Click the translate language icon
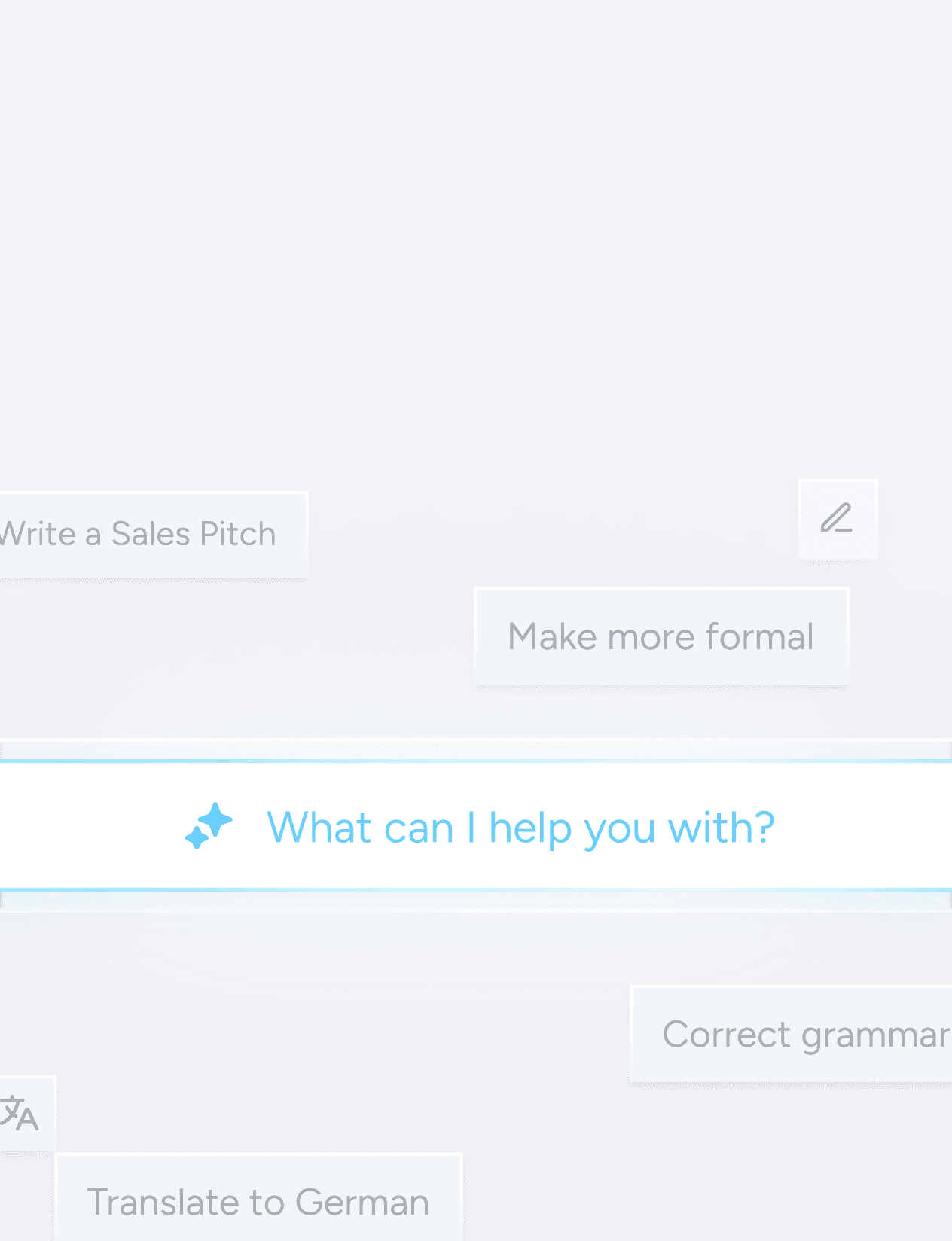Image resolution: width=952 pixels, height=1241 pixels. tap(20, 1113)
